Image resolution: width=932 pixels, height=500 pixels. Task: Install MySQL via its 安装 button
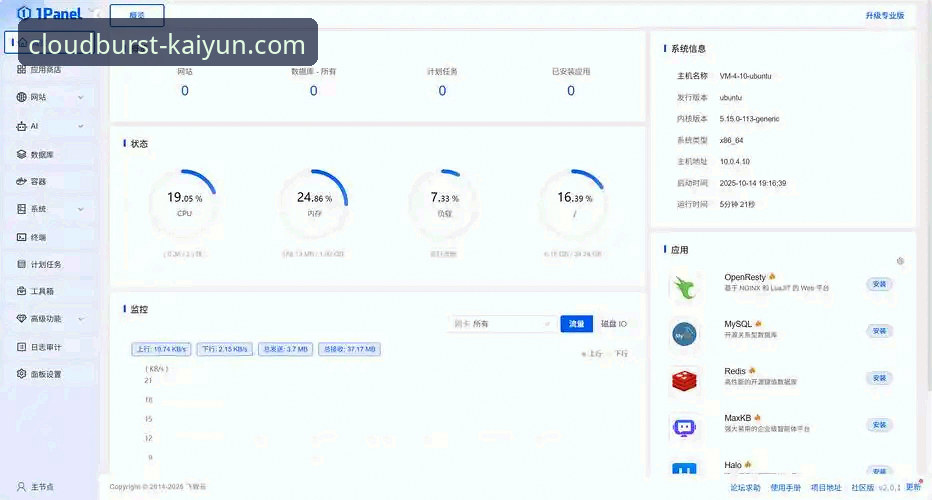coord(879,331)
